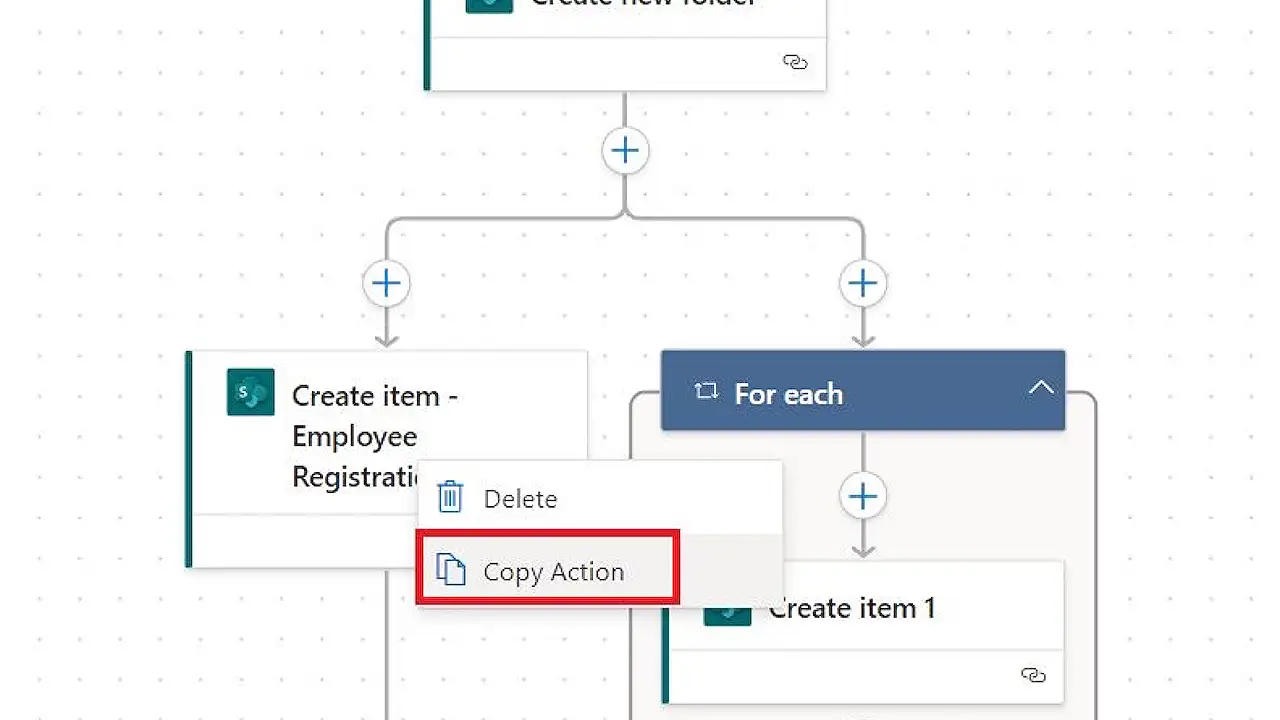
Task: Click the plus button above the For each action
Action: coord(863,283)
